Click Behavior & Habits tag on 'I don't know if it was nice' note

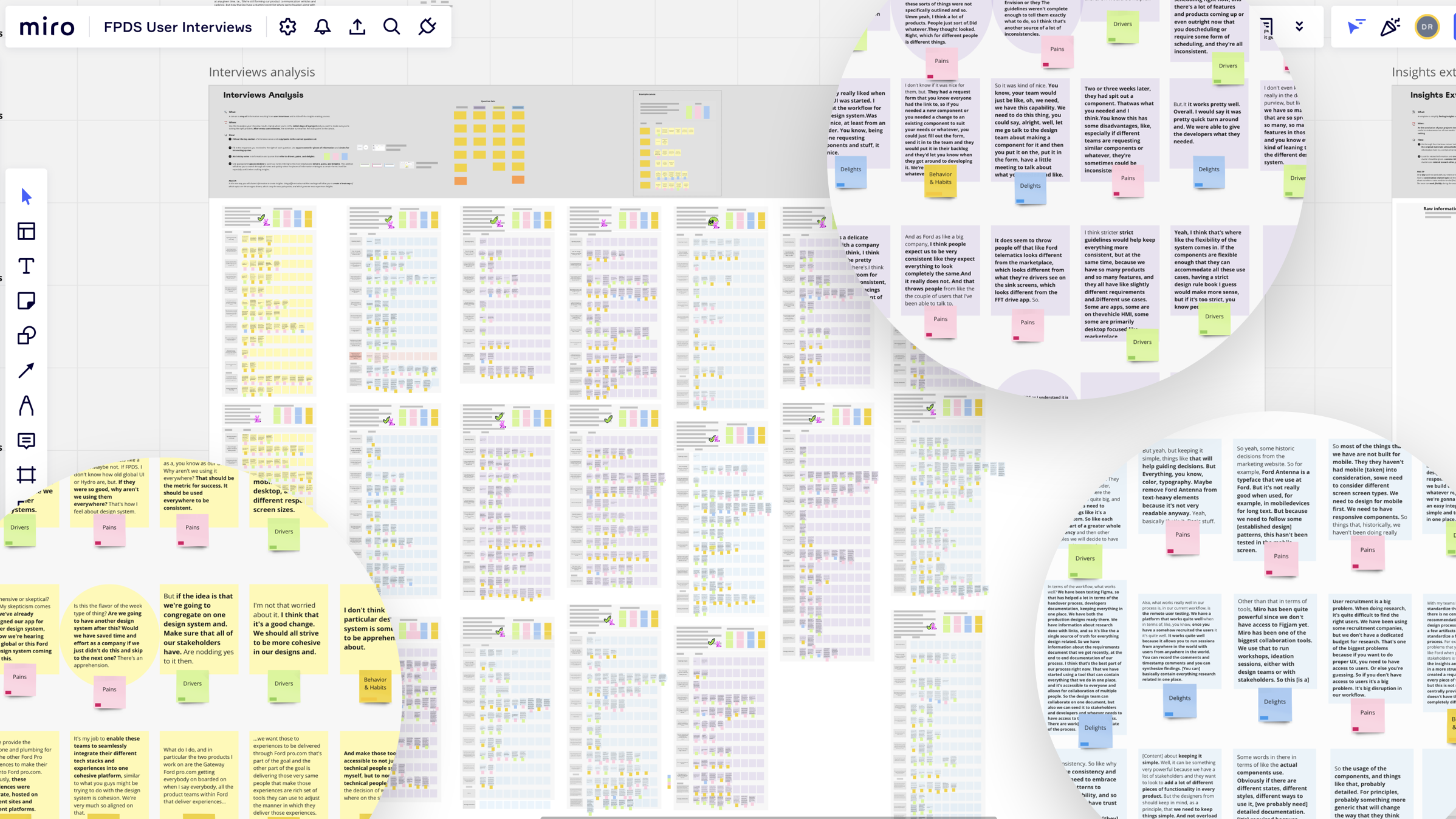pyautogui.click(x=940, y=180)
